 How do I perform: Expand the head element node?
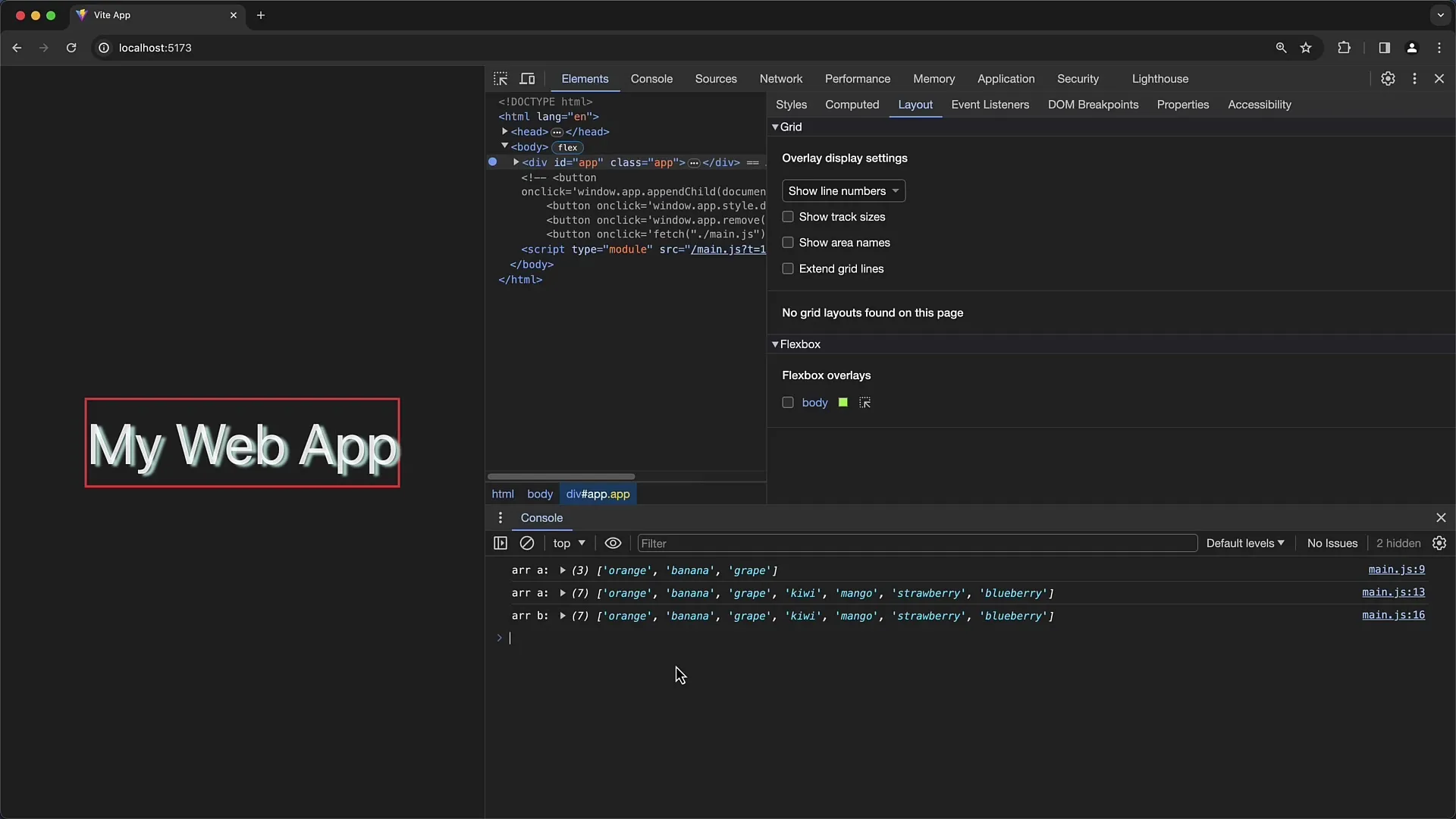pyautogui.click(x=505, y=131)
